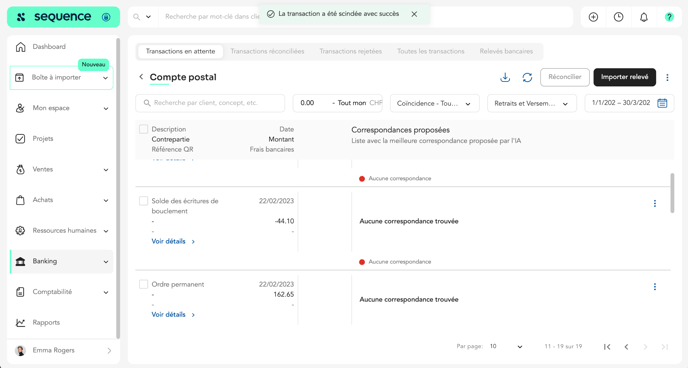Expand the Achats section

click(x=106, y=200)
